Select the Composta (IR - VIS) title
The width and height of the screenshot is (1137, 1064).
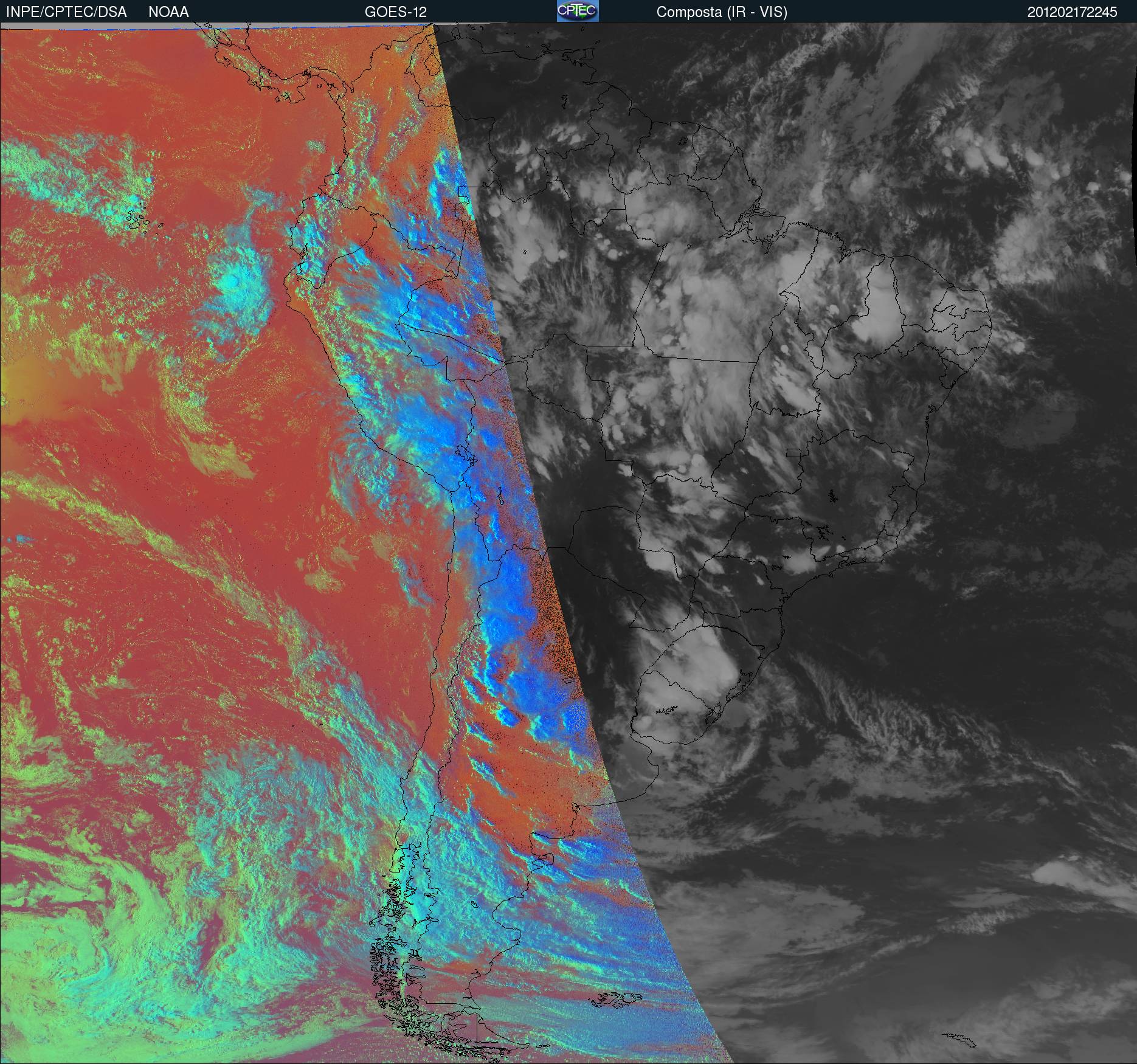[722, 13]
